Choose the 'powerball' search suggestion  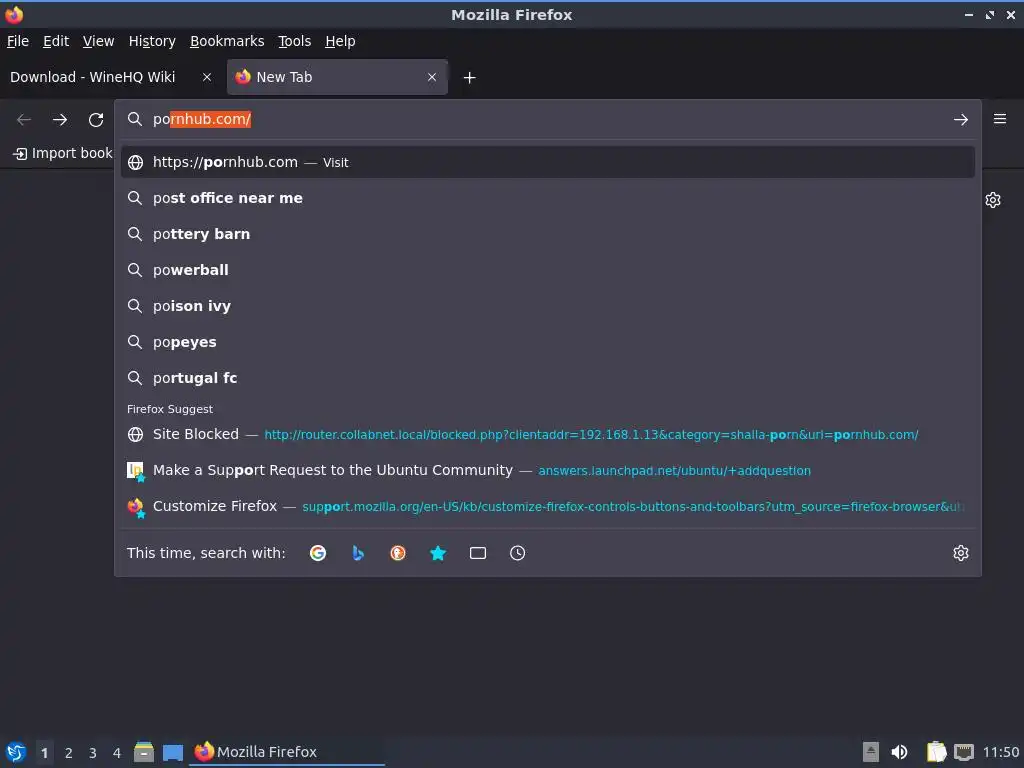click(x=548, y=270)
